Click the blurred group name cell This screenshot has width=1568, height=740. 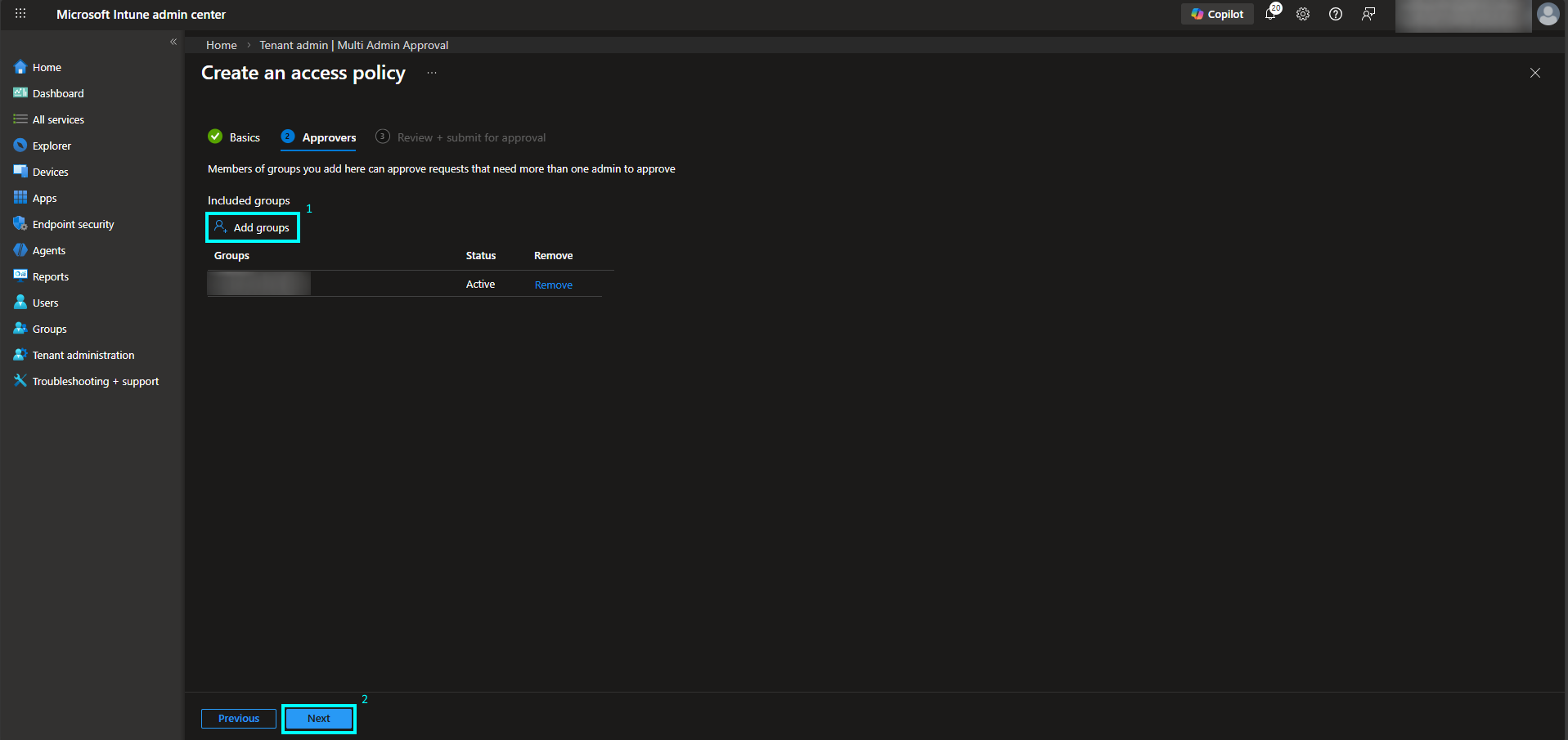[258, 284]
